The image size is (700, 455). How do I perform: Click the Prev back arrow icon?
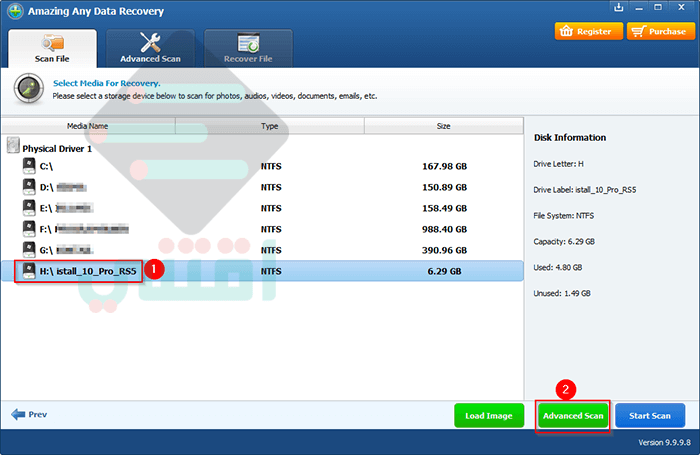click(x=18, y=415)
